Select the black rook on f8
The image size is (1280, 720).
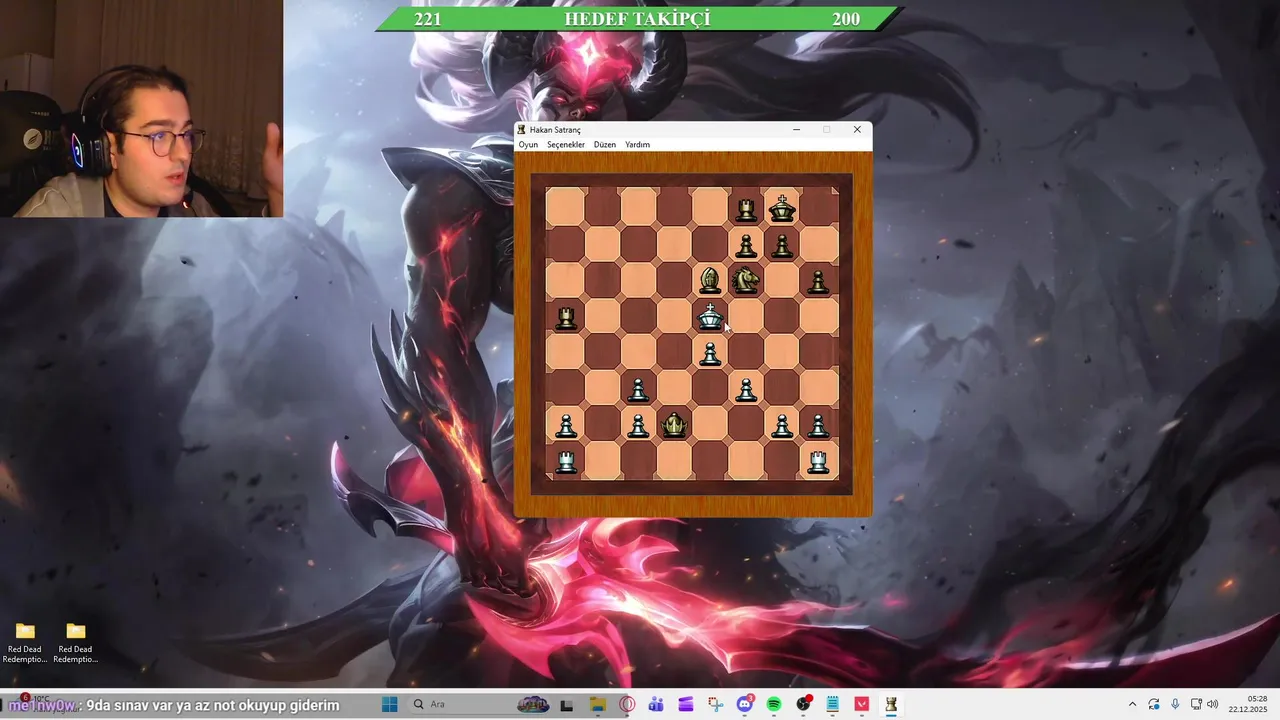click(x=746, y=208)
